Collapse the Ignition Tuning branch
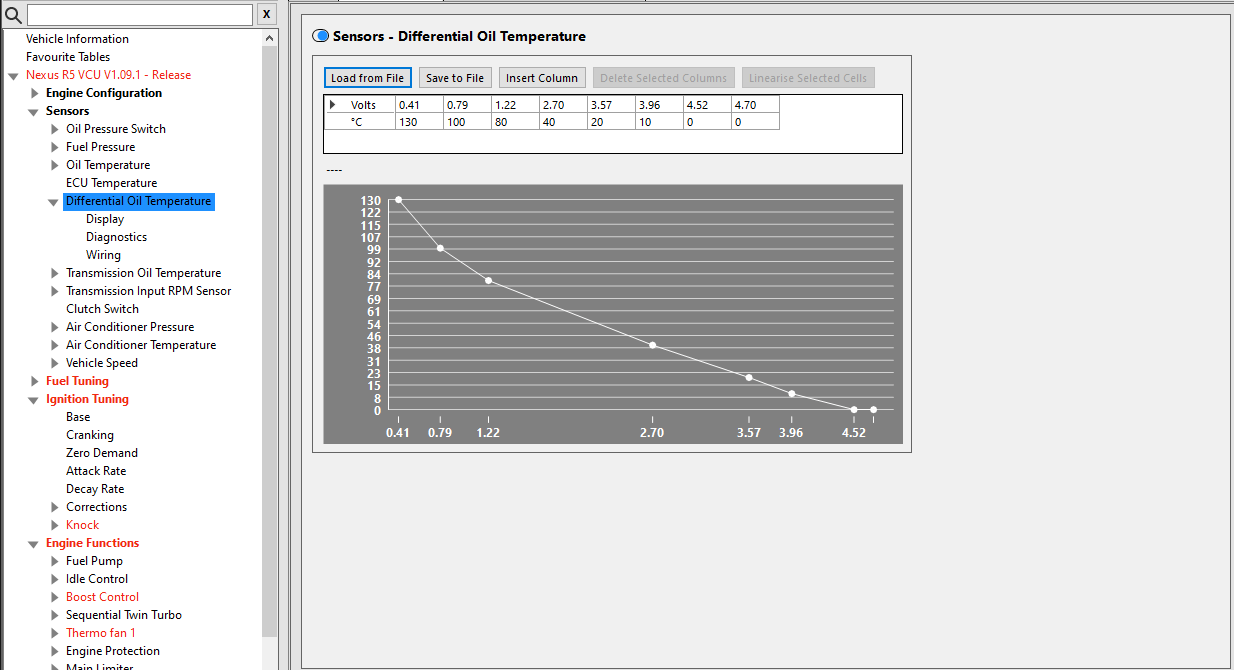This screenshot has width=1234, height=670. click(33, 398)
